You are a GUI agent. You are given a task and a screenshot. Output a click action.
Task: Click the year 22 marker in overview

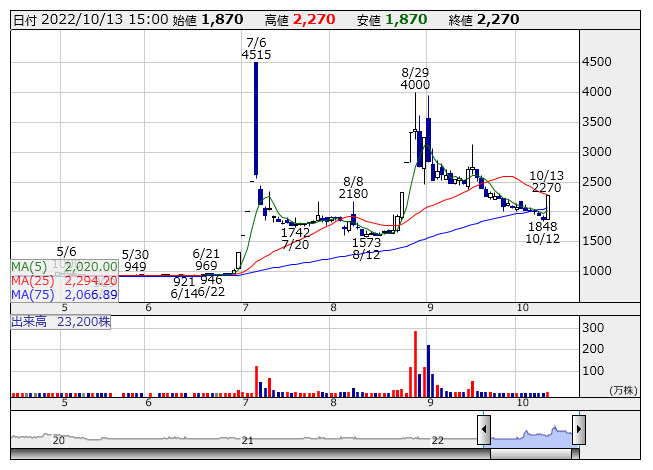pyautogui.click(x=438, y=440)
